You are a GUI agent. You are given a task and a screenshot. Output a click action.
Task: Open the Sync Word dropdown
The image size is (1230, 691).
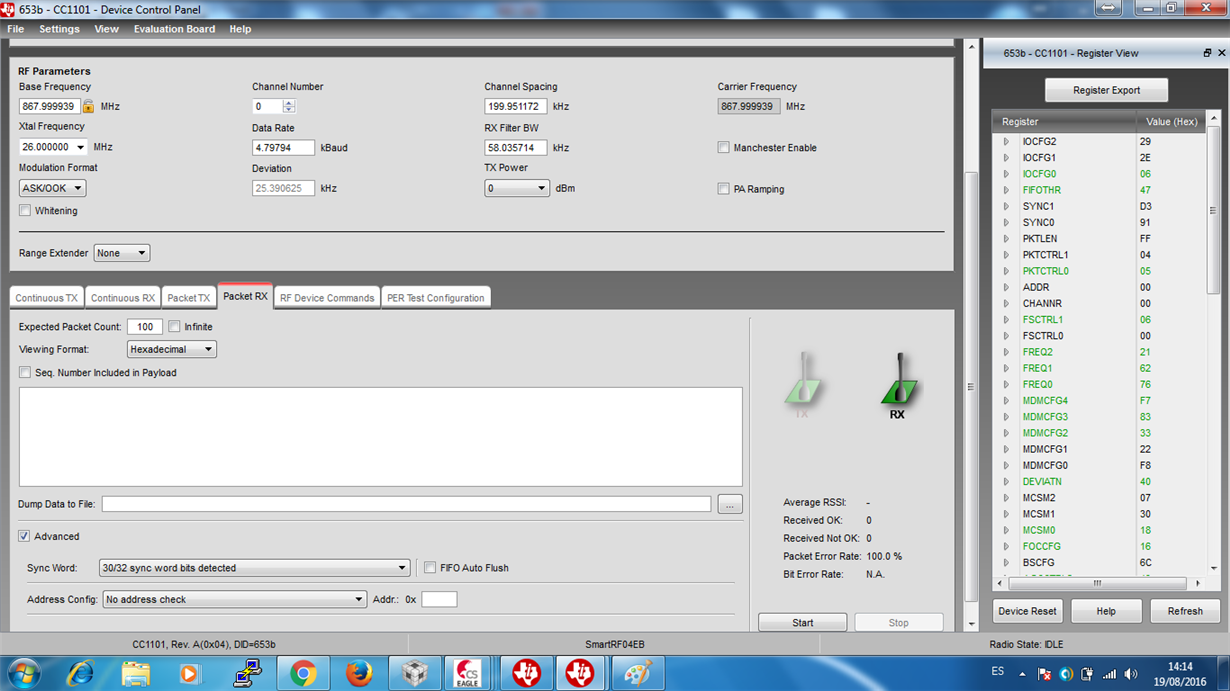(254, 568)
